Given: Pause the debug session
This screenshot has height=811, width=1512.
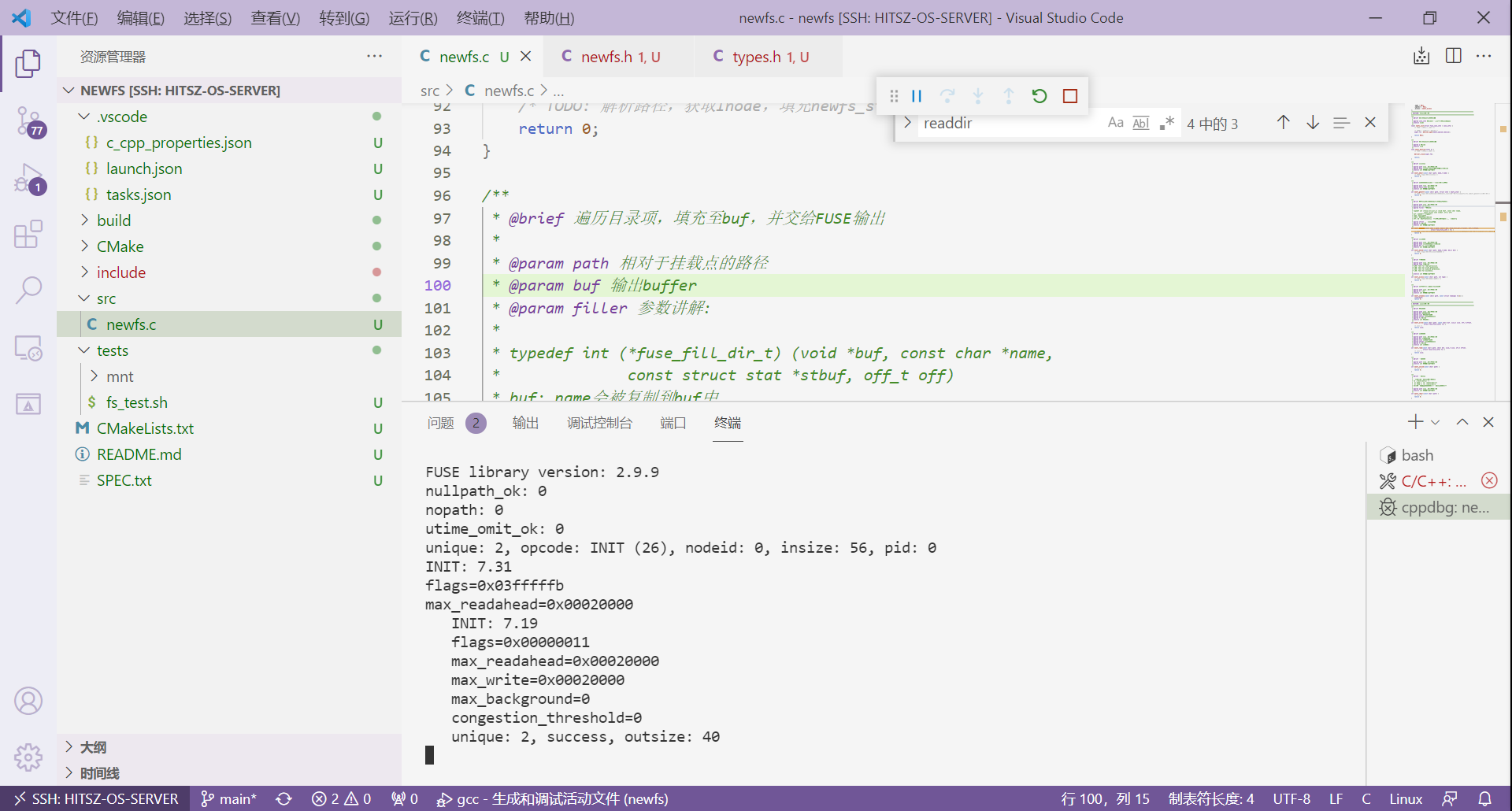Looking at the screenshot, I should (917, 96).
